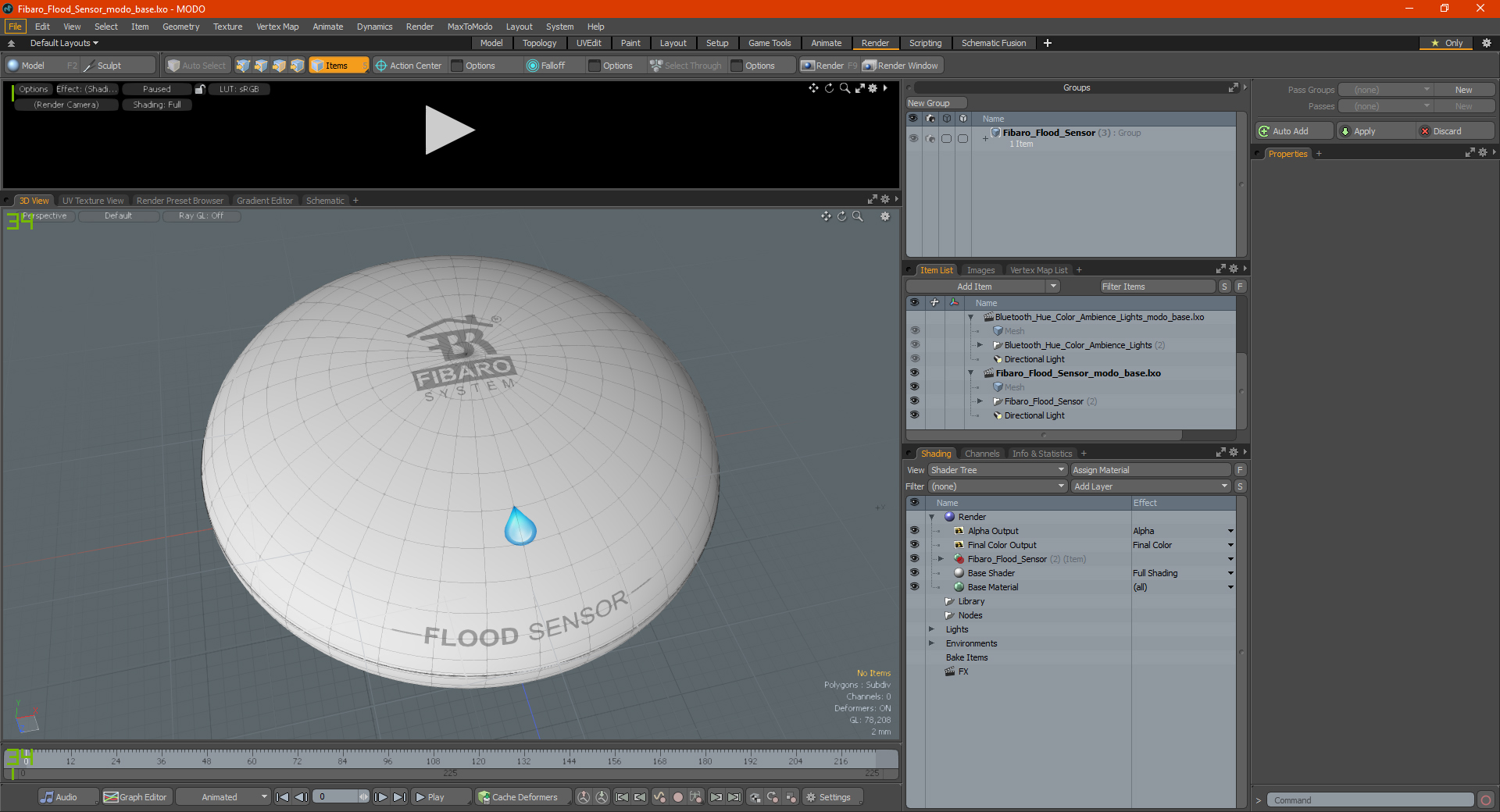This screenshot has width=1500, height=812.
Task: Click the Auto Add button
Action: pyautogui.click(x=1293, y=131)
